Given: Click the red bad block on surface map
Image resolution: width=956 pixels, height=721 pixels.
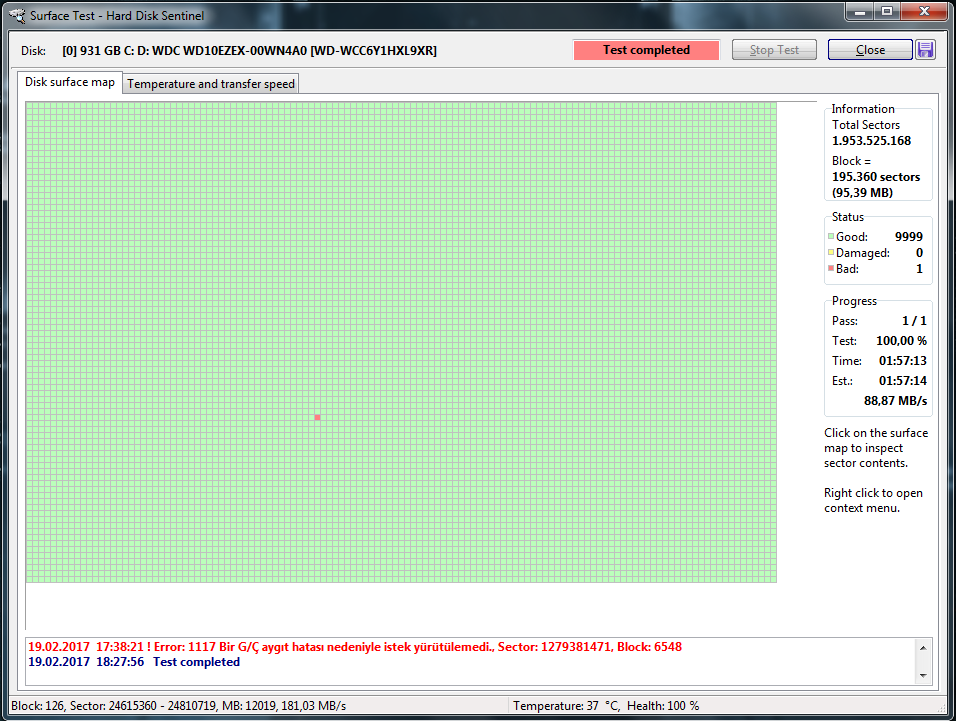Looking at the screenshot, I should coord(317,417).
